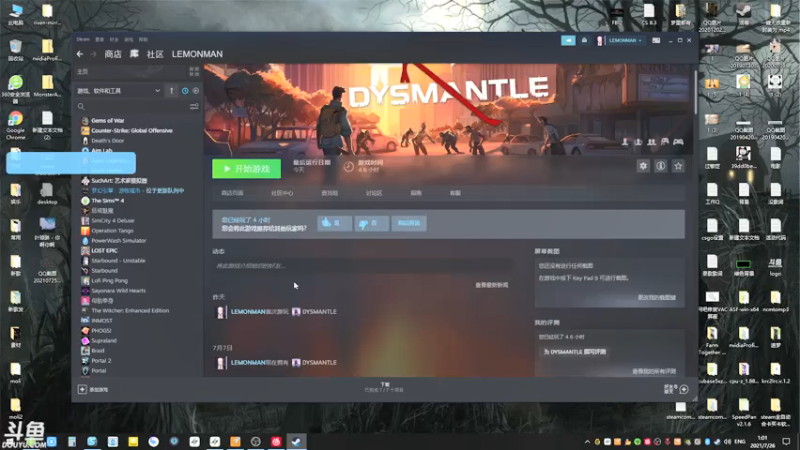Open the notifications envelope icon
The width and height of the screenshot is (800, 450).
click(x=584, y=40)
